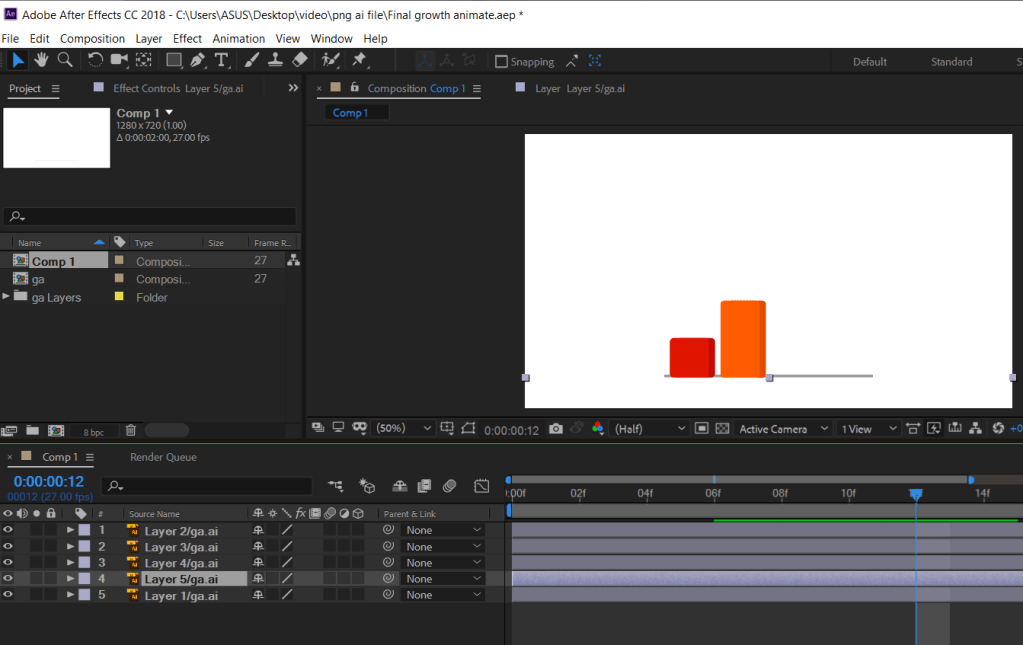Select the Type tool
The width and height of the screenshot is (1023, 645).
(221, 61)
